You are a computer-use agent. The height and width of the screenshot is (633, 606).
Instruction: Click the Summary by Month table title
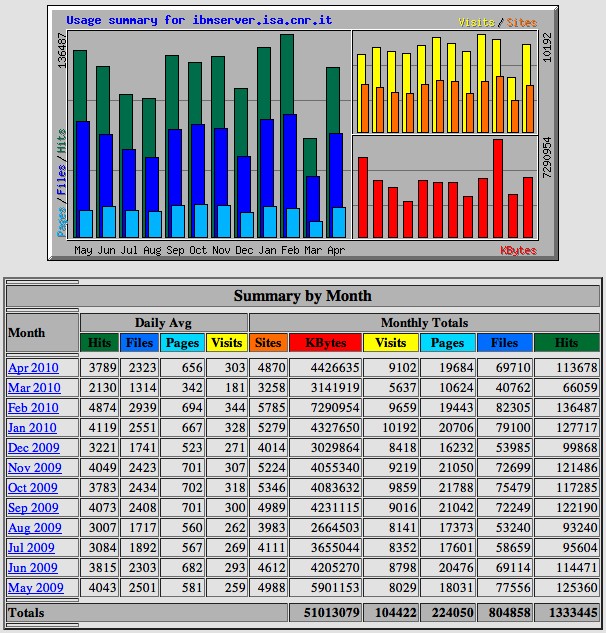pos(302,296)
